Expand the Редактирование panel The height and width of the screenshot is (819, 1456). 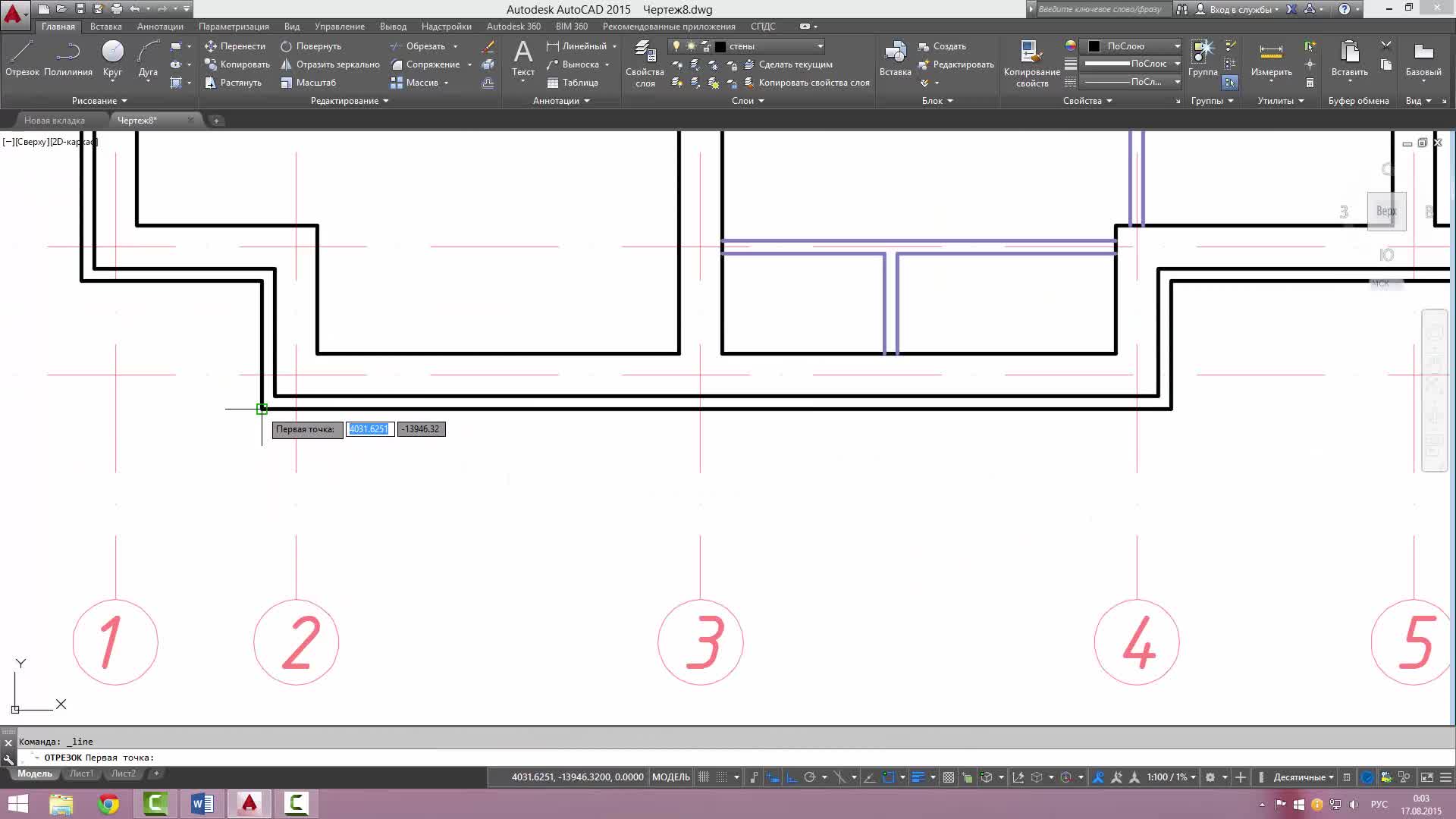tap(350, 101)
